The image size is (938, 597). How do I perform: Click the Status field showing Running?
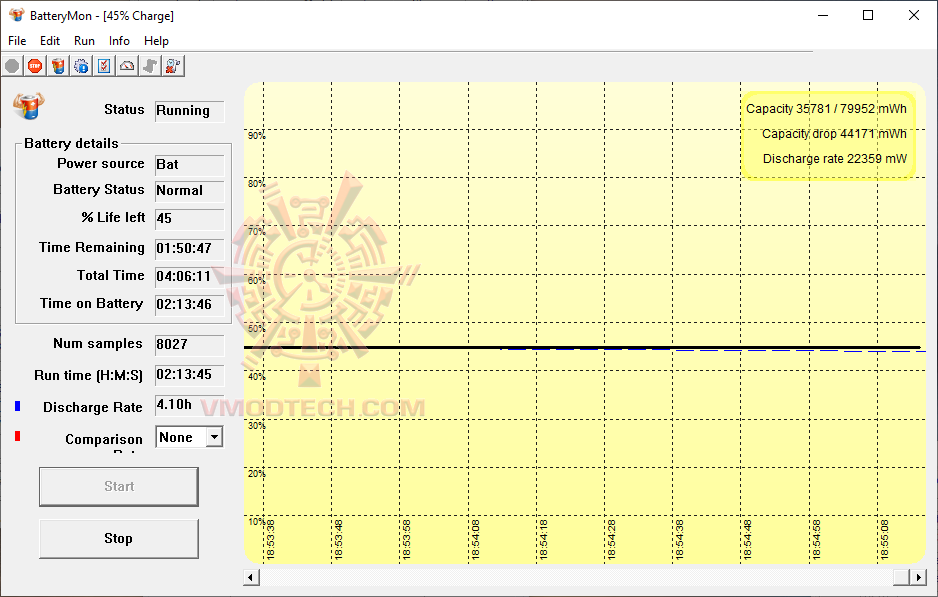click(x=190, y=111)
